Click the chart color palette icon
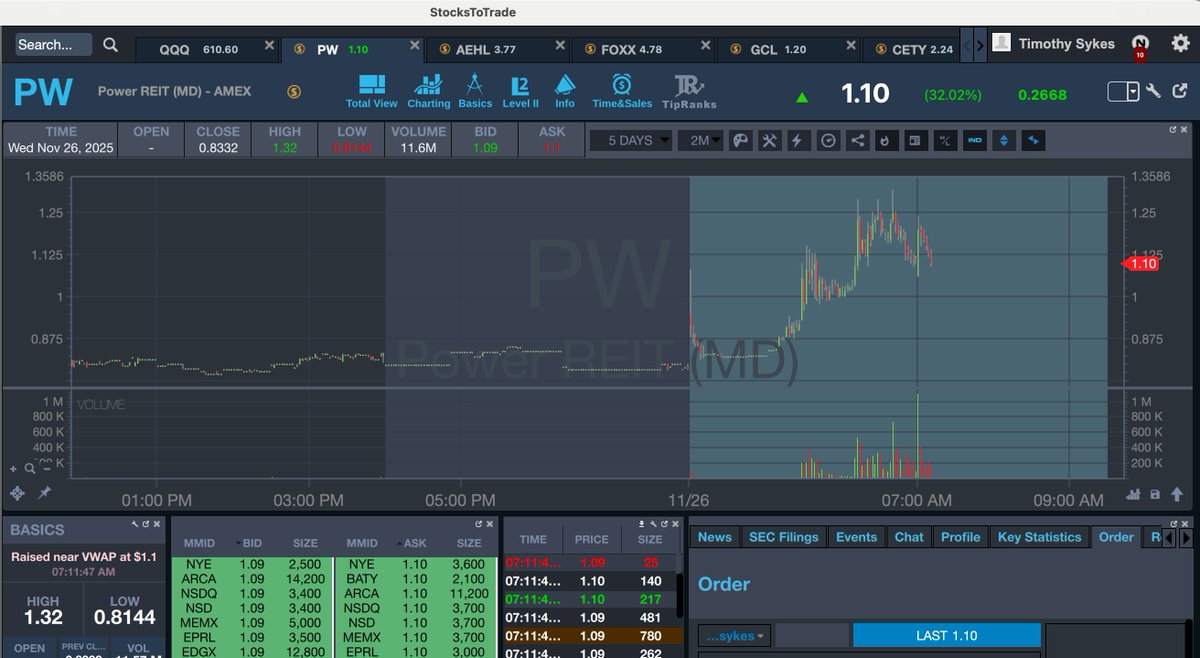This screenshot has width=1200, height=658. click(741, 141)
